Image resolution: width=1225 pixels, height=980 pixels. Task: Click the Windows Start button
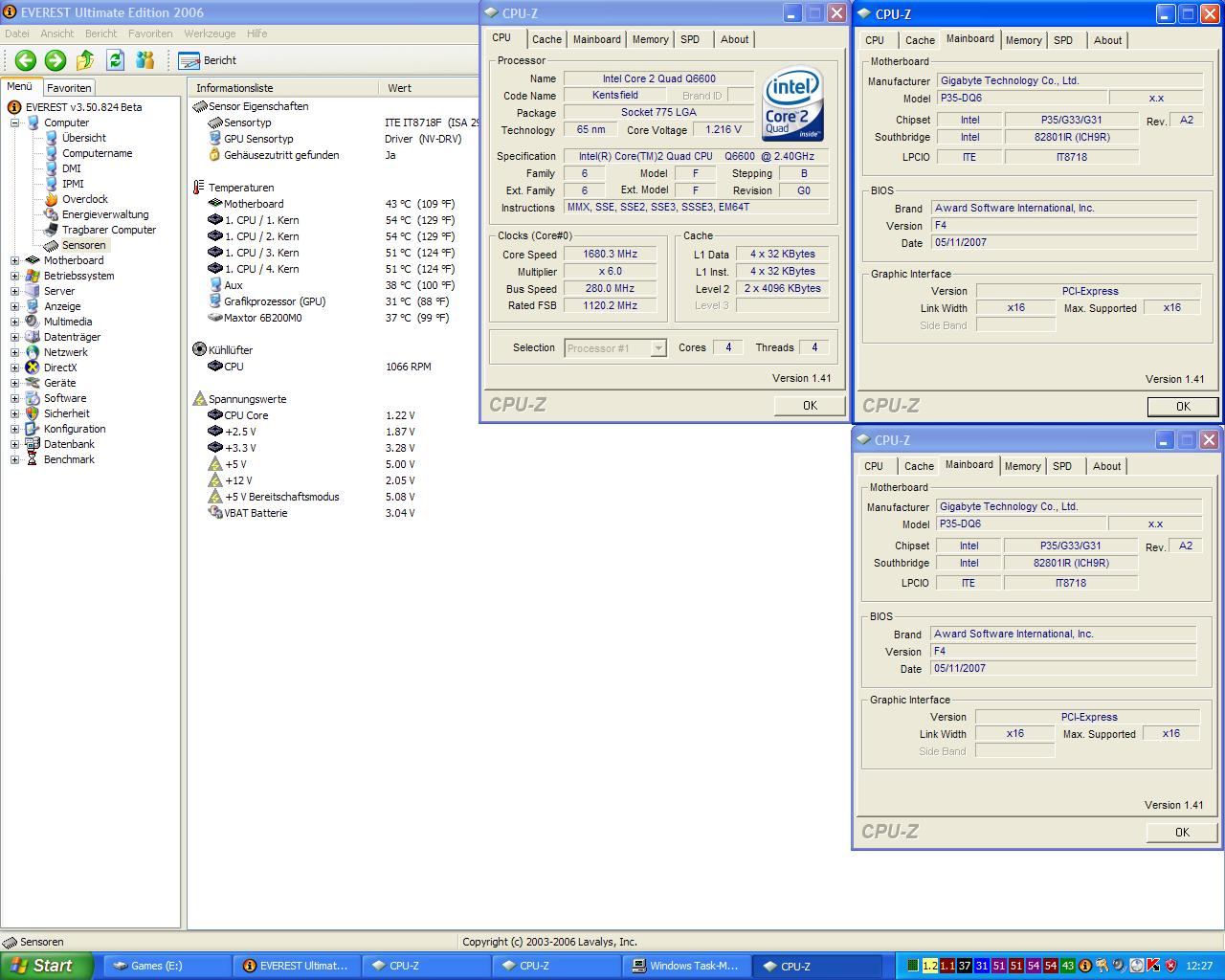pos(47,966)
